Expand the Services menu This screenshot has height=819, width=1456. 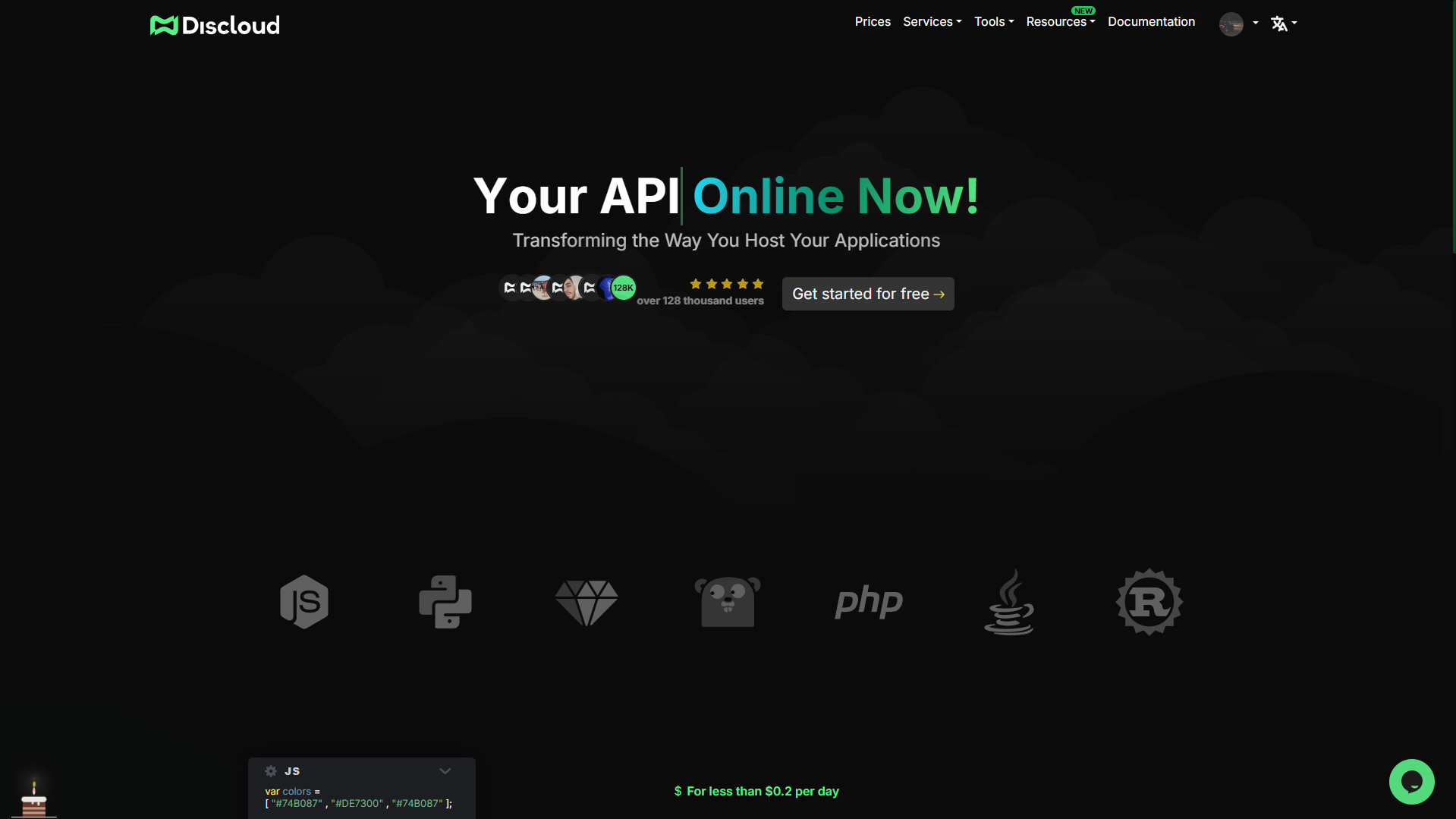tap(932, 22)
